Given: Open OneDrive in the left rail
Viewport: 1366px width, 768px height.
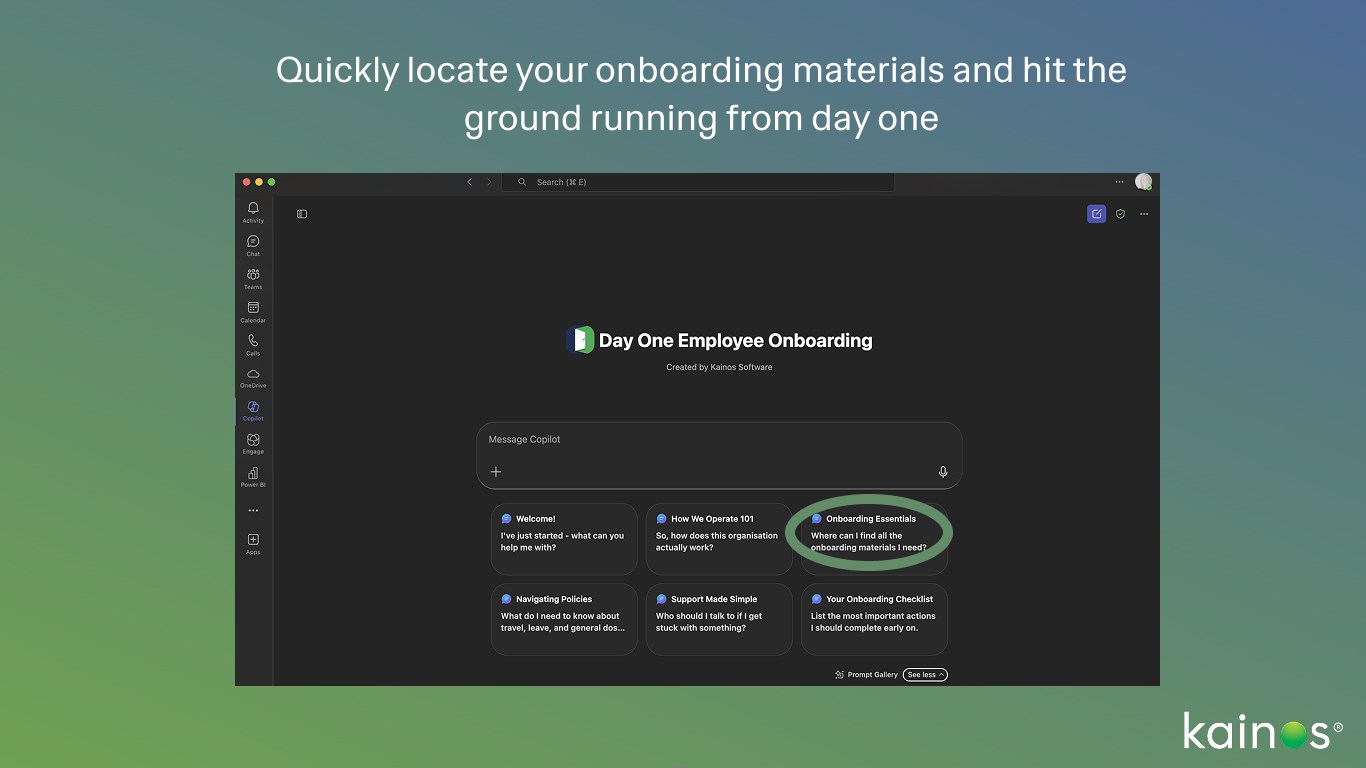Looking at the screenshot, I should pos(253,377).
